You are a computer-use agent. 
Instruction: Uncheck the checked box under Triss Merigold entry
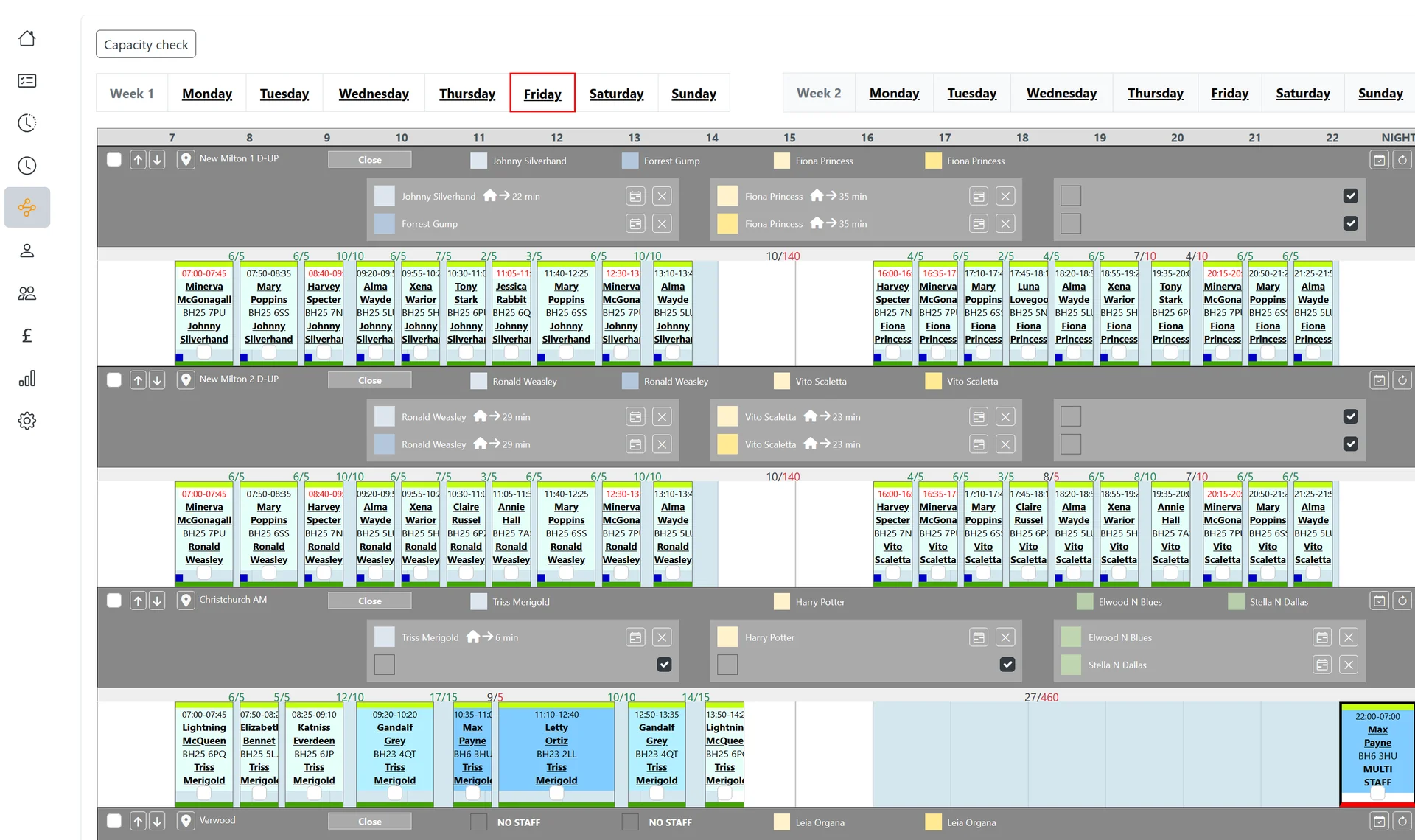click(664, 664)
